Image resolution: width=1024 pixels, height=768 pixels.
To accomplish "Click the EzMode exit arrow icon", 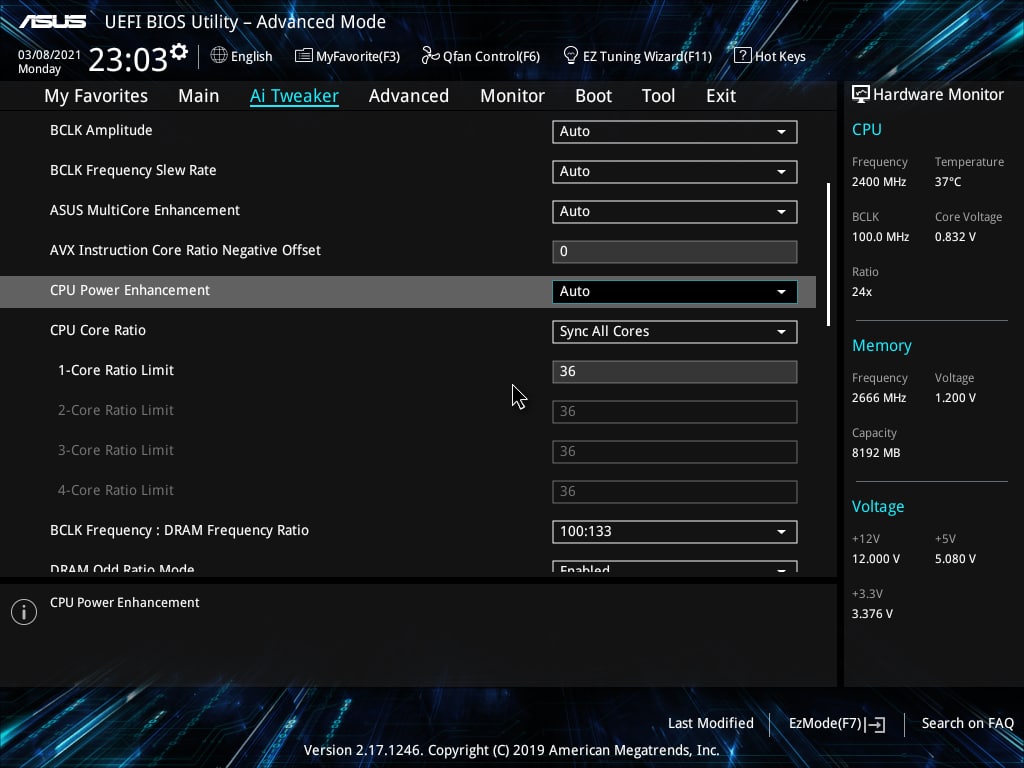I will coord(876,724).
